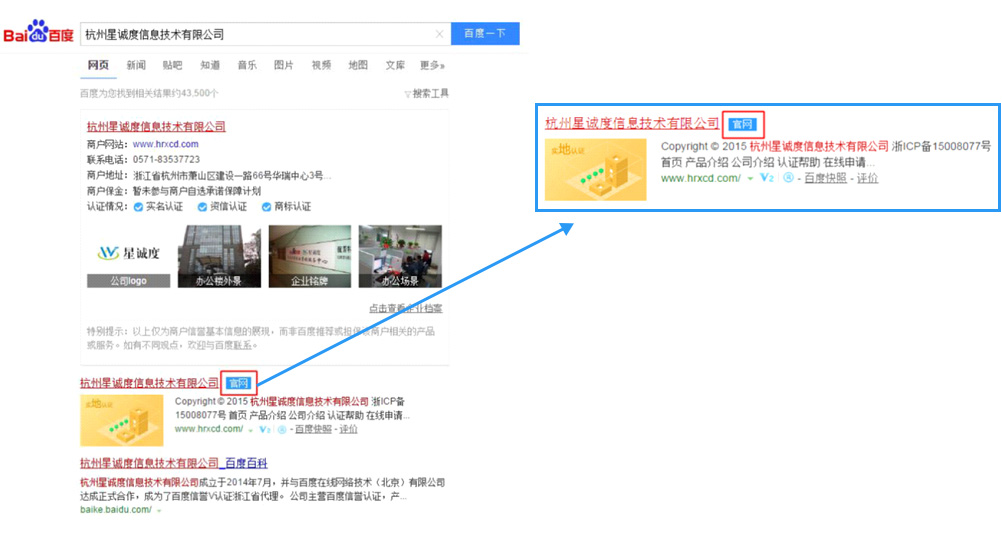Click the Baidu paw logo
The width and height of the screenshot is (1002, 539).
38,33
